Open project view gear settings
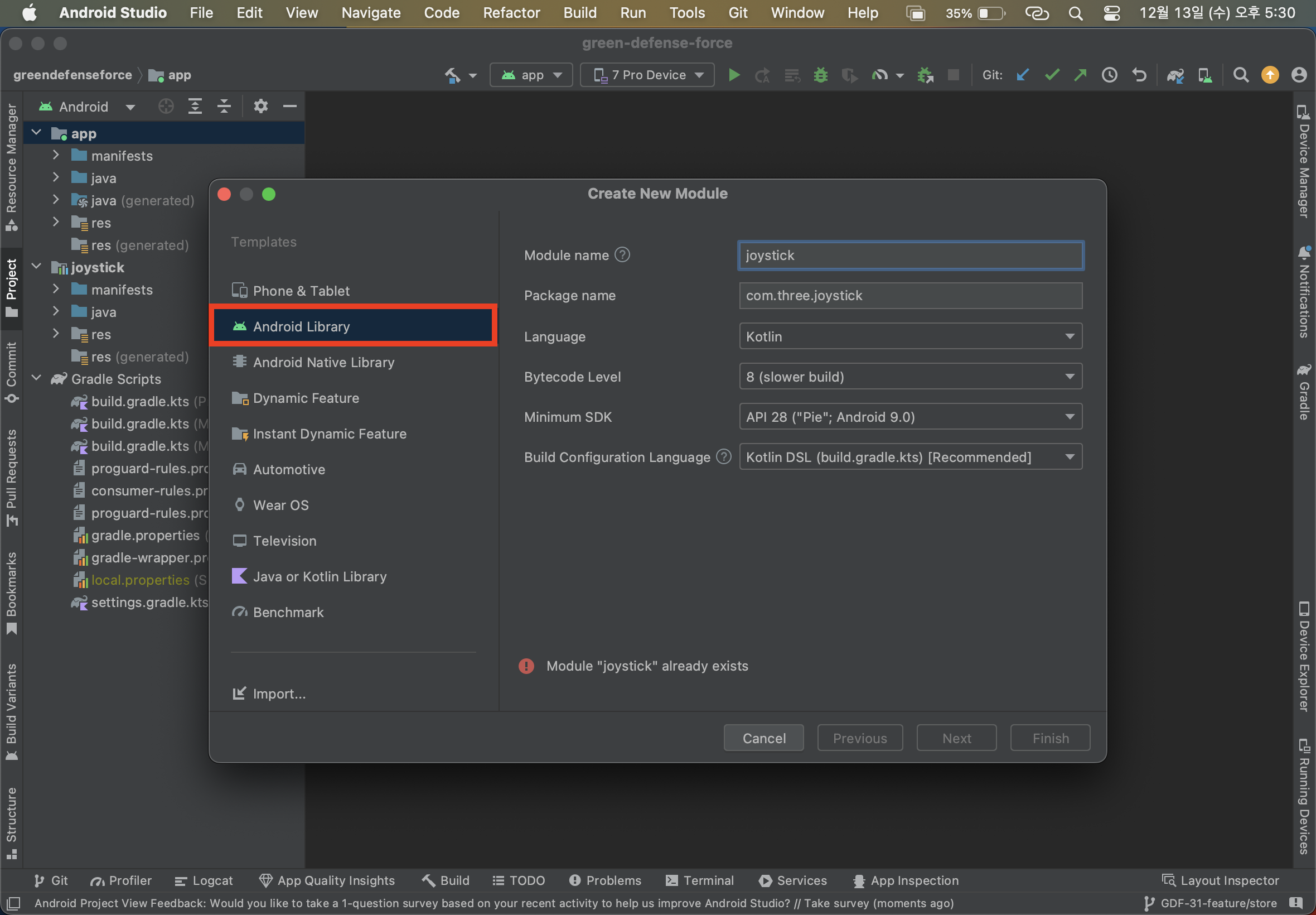Screen dimensions: 1316x915 point(260,106)
